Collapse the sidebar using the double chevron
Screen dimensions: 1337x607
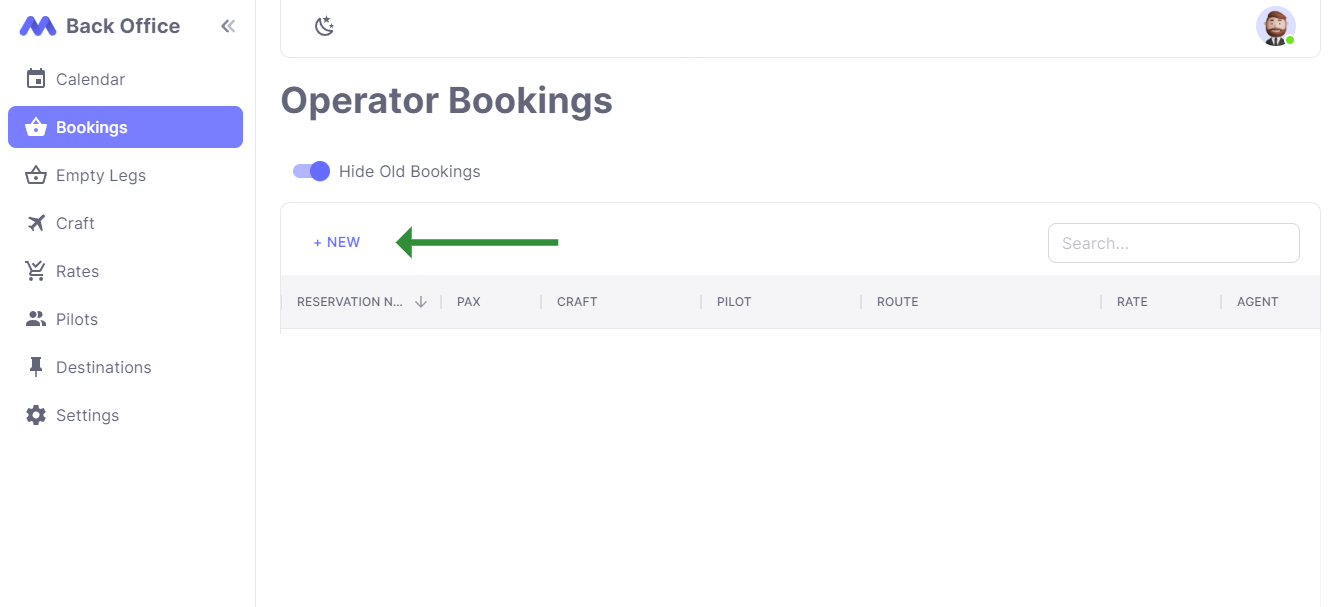click(x=228, y=26)
